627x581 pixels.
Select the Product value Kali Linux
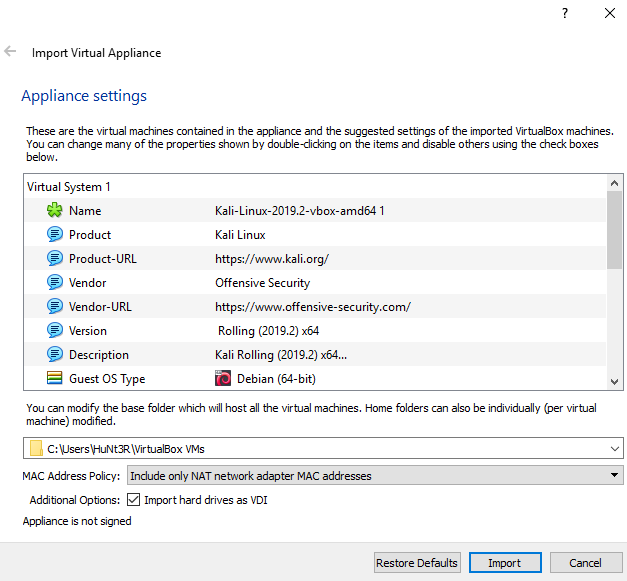[x=240, y=235]
